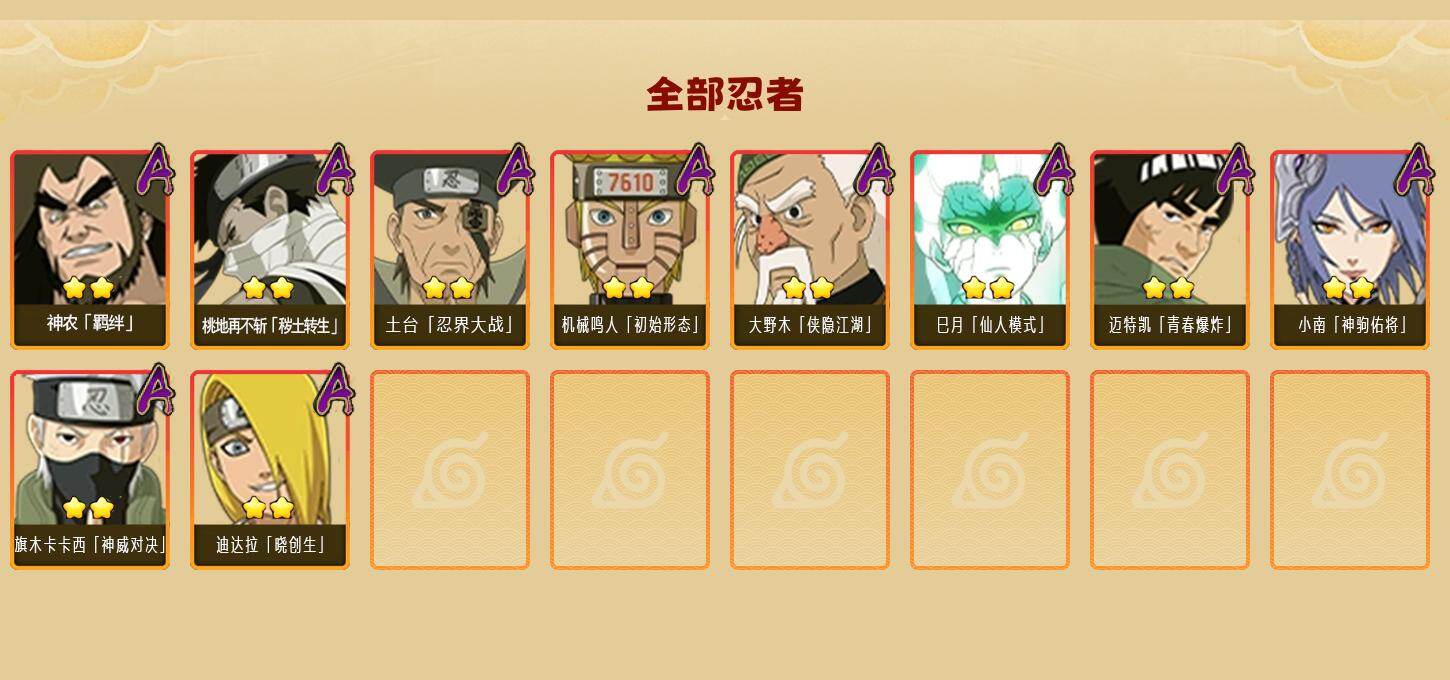Click the A-rank badge on 迪达拉 card
The image size is (1450, 680).
335,390
